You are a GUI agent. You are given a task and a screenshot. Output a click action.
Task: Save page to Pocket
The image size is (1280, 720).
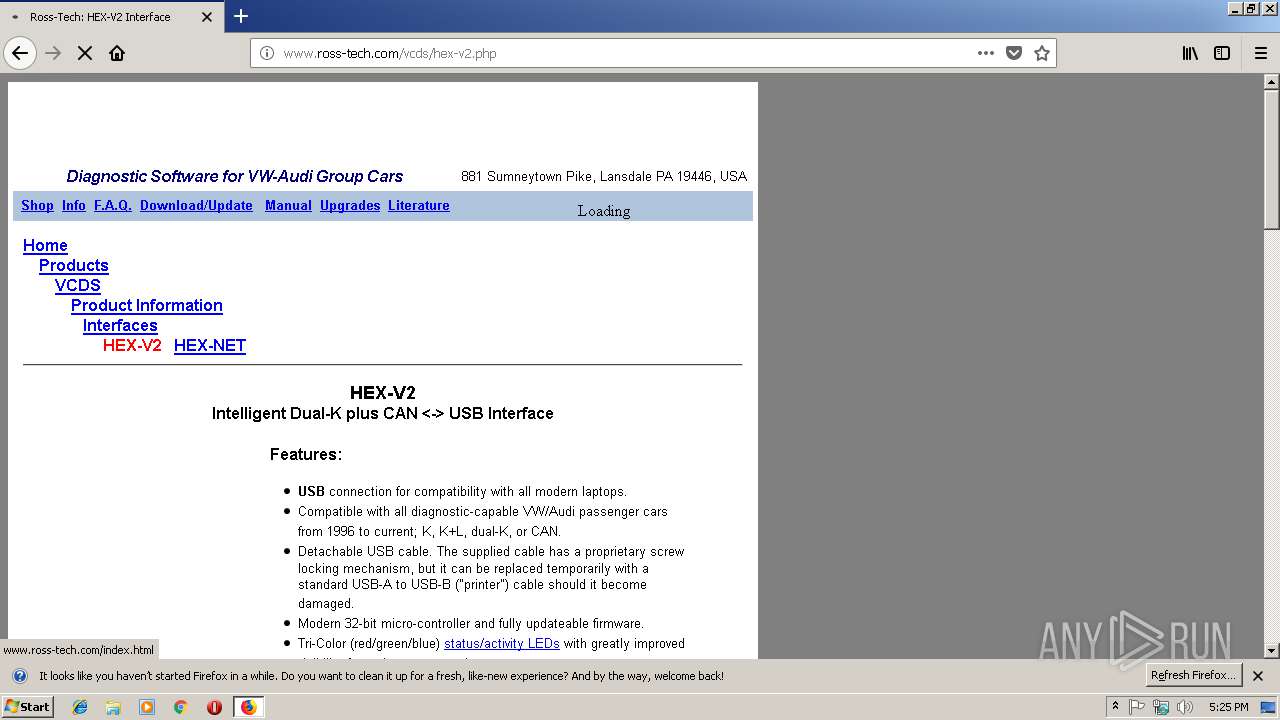1014,53
